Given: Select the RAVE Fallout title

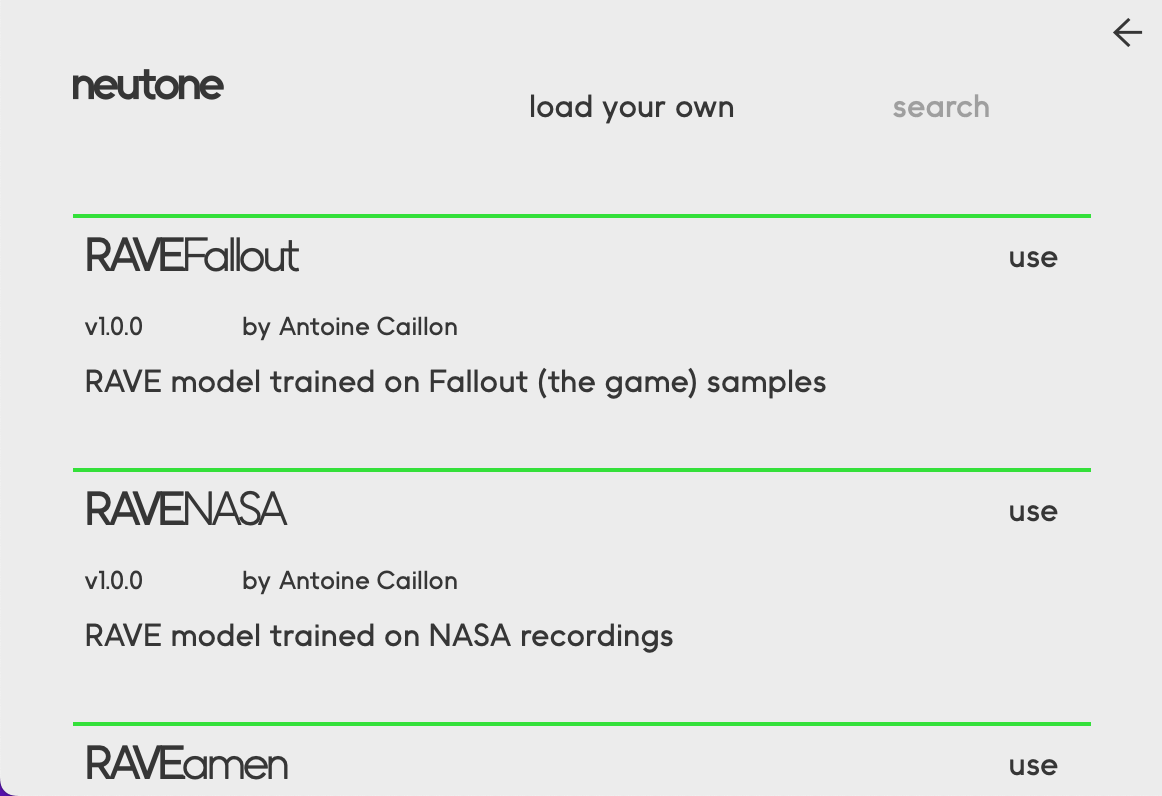Looking at the screenshot, I should coord(192,256).
